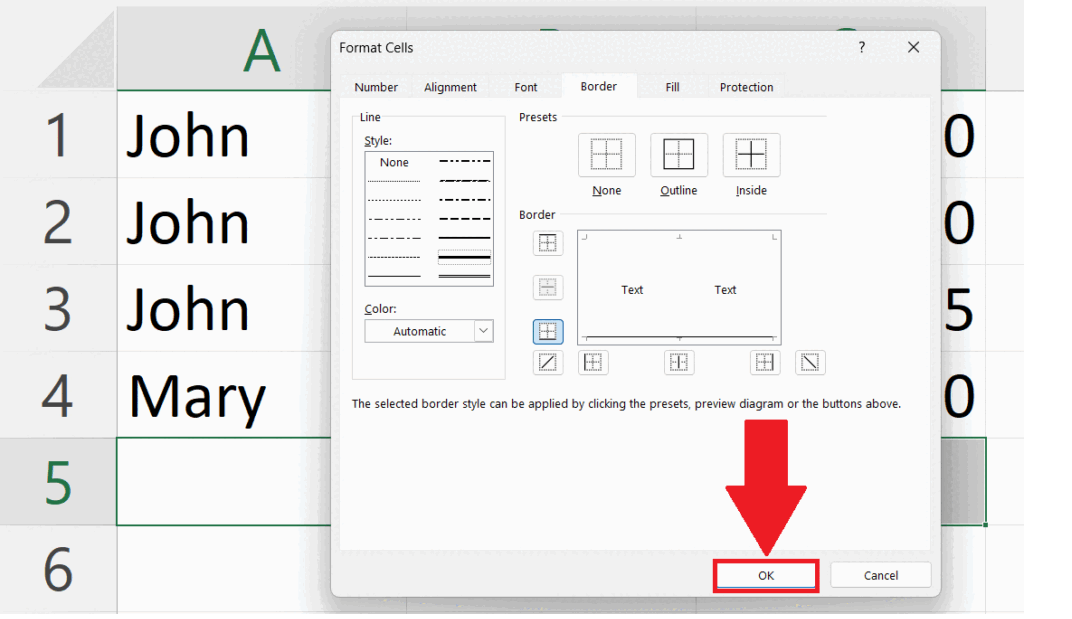
Task: Switch to the Protection tab
Action: [747, 87]
